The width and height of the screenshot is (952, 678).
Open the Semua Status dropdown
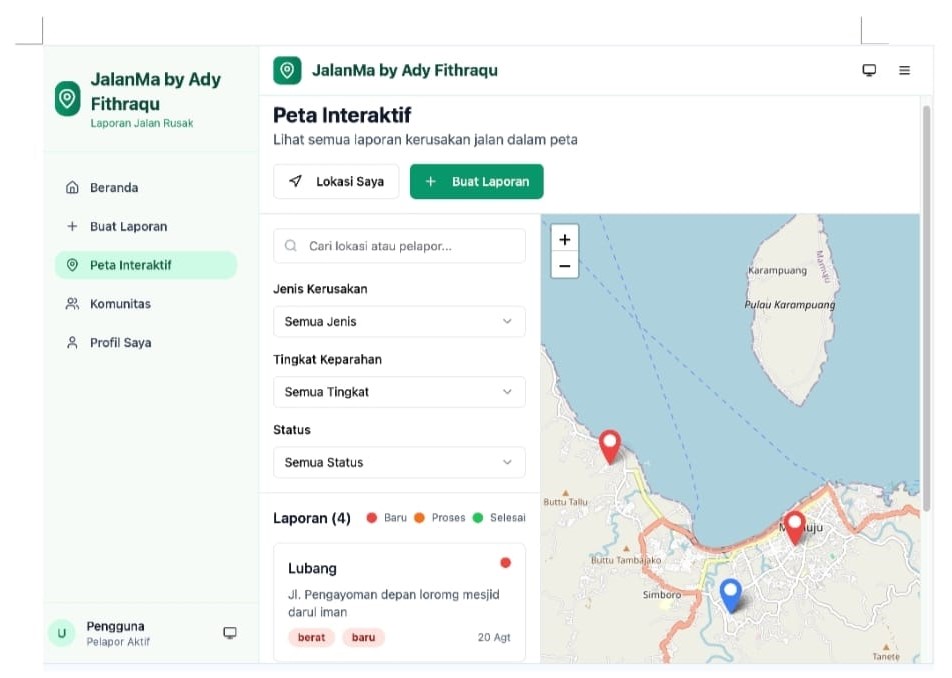click(x=399, y=462)
